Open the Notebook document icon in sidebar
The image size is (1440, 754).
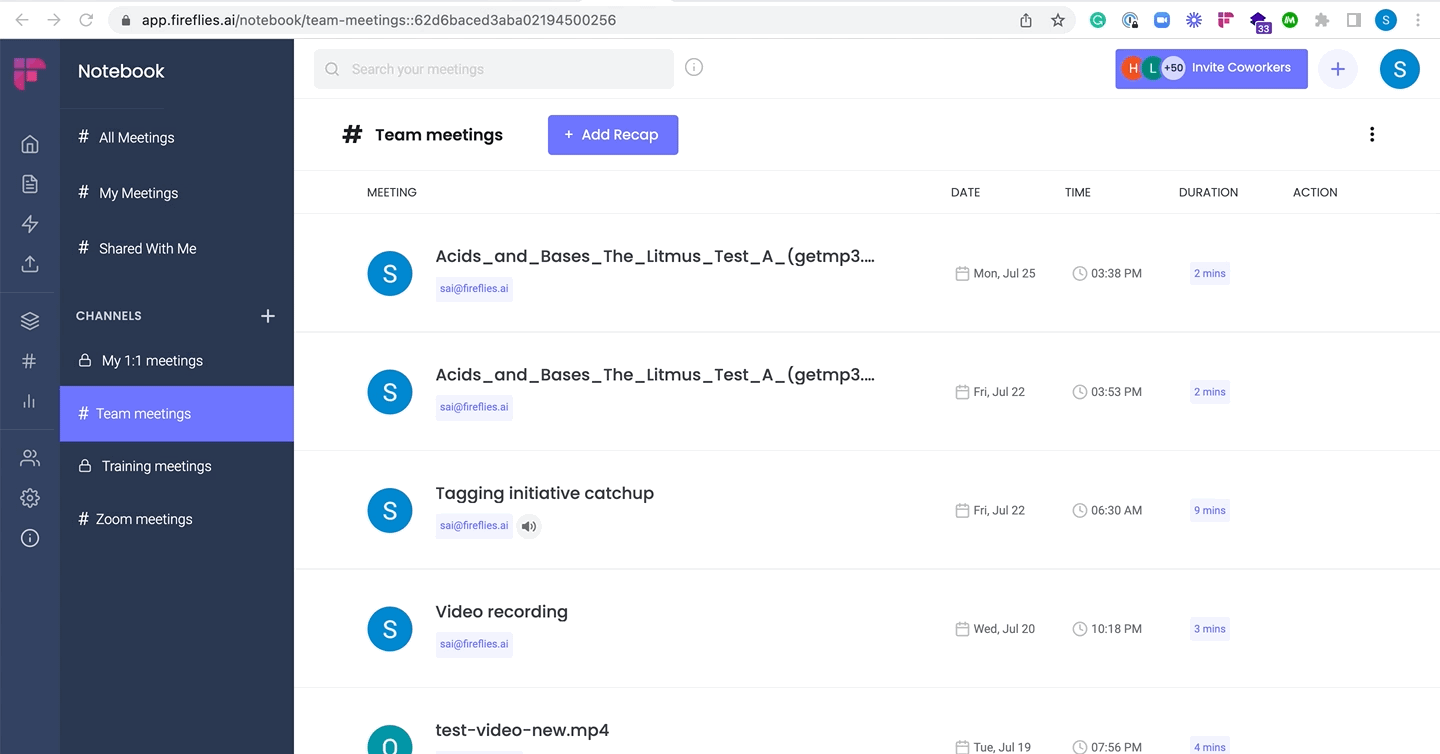30,184
